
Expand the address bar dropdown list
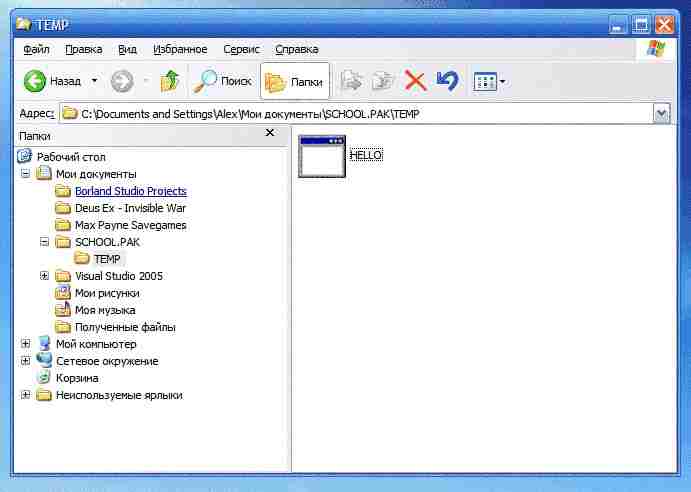tap(661, 114)
